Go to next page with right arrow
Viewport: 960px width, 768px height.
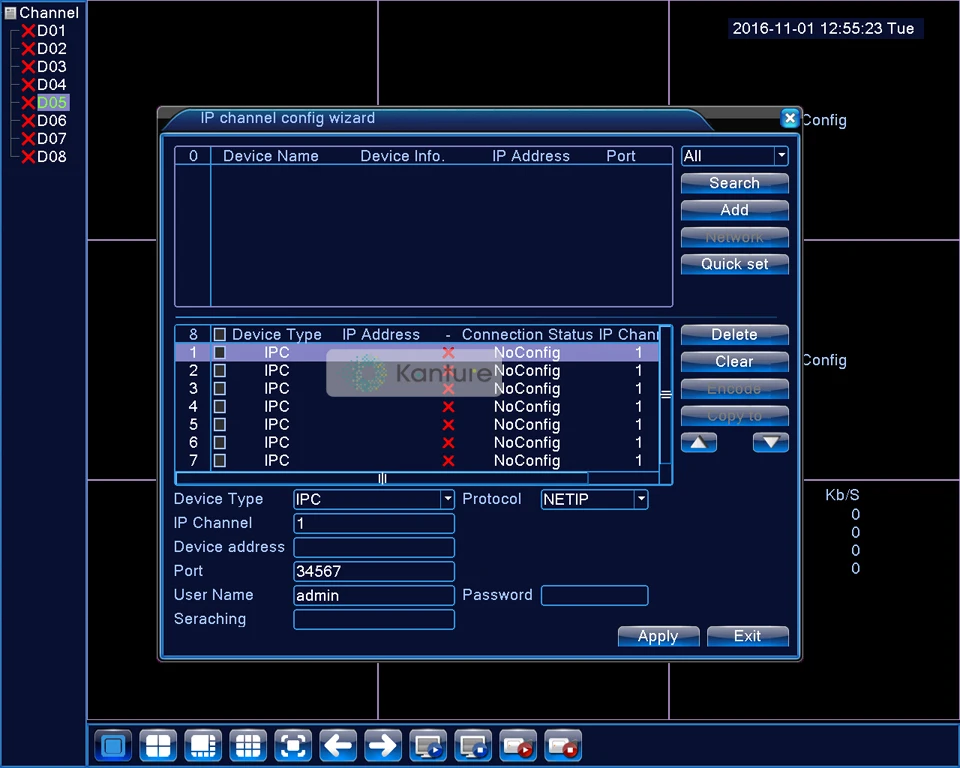pos(383,745)
